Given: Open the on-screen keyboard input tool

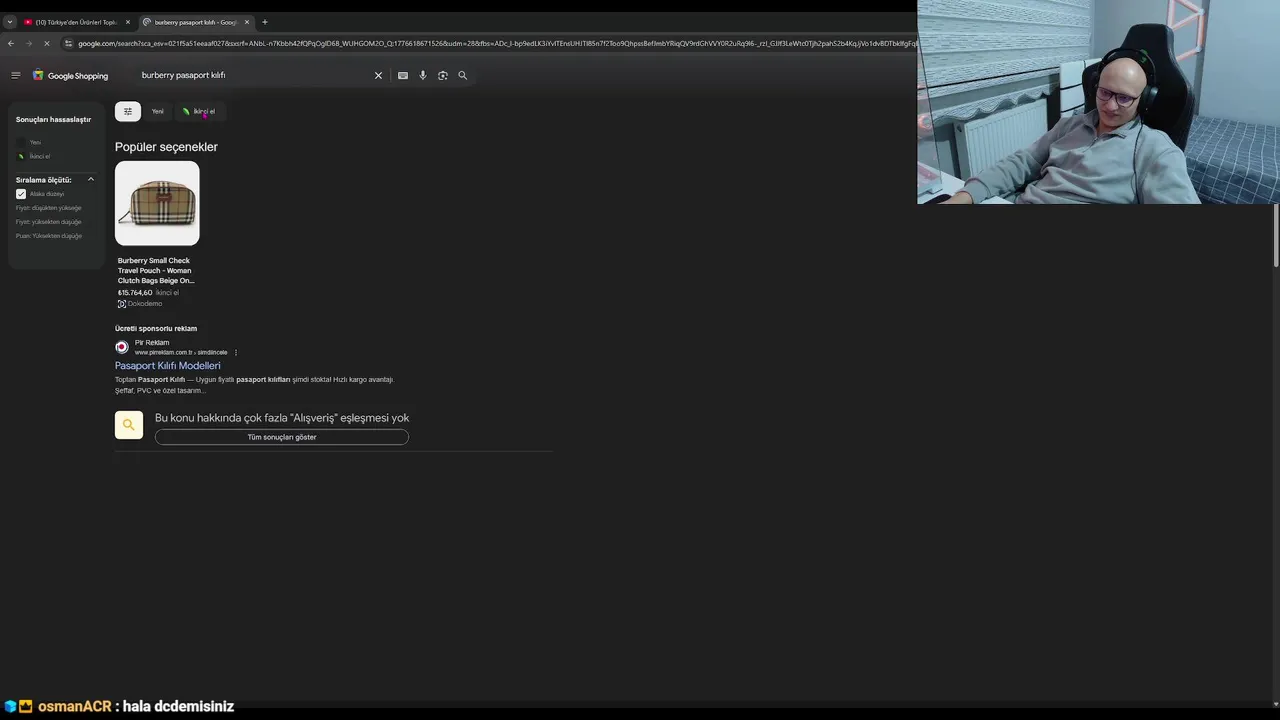Looking at the screenshot, I should pos(403,75).
